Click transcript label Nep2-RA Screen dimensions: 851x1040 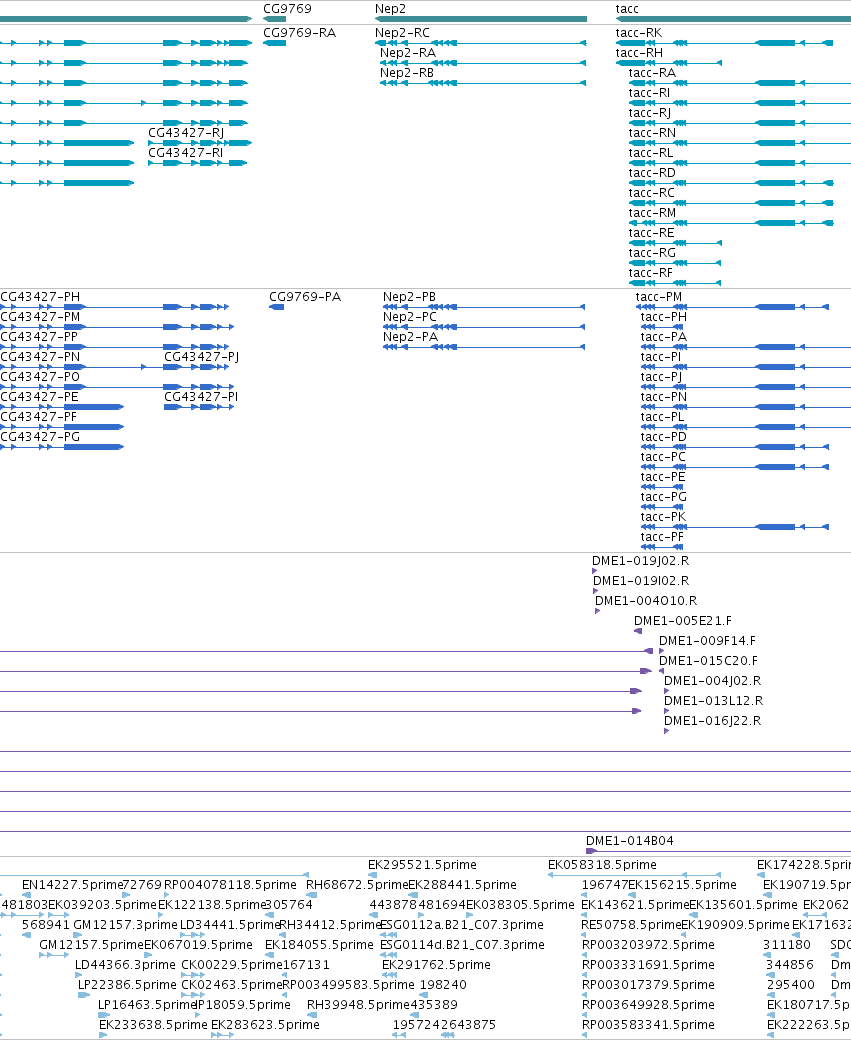click(408, 52)
